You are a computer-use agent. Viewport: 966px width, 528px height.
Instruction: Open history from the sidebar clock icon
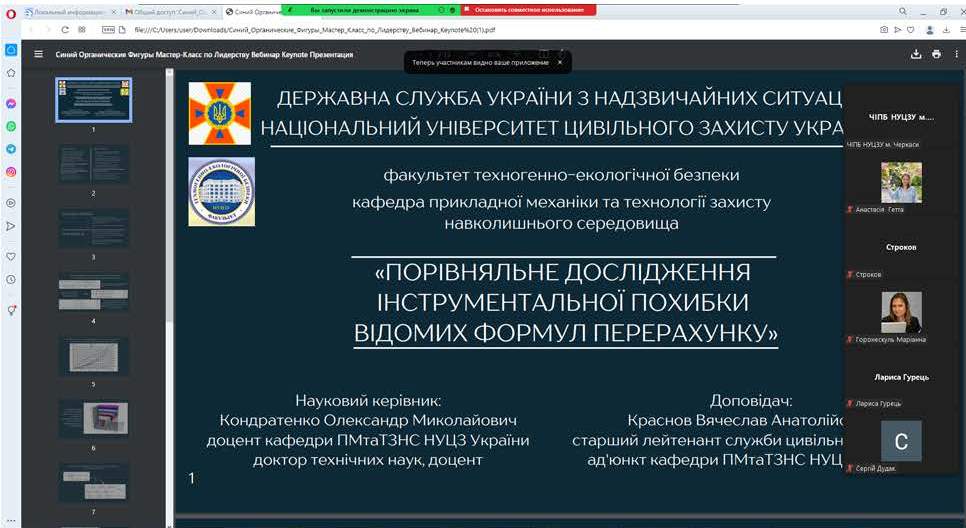(x=11, y=279)
